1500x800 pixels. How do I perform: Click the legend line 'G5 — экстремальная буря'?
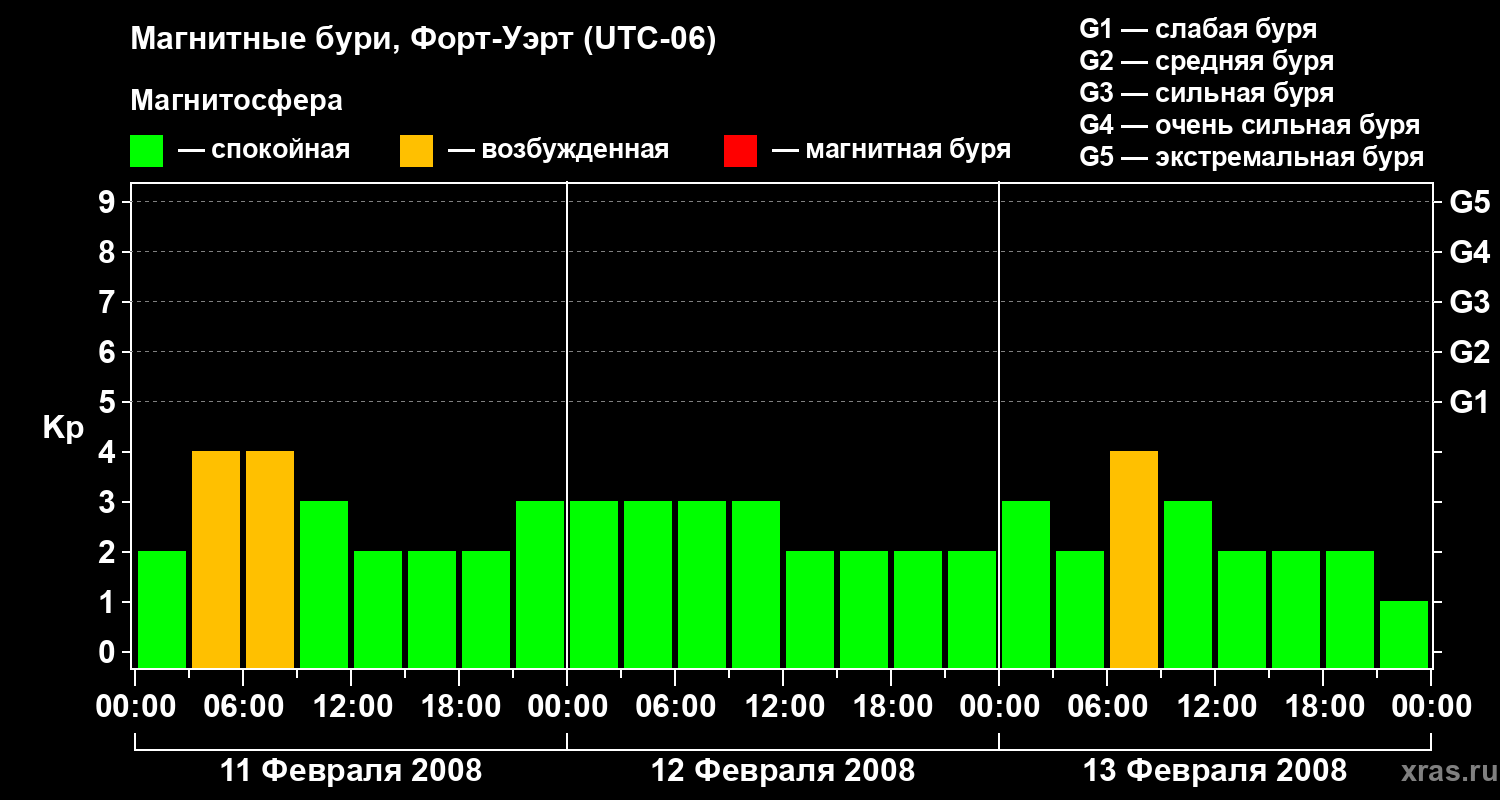tap(1252, 157)
